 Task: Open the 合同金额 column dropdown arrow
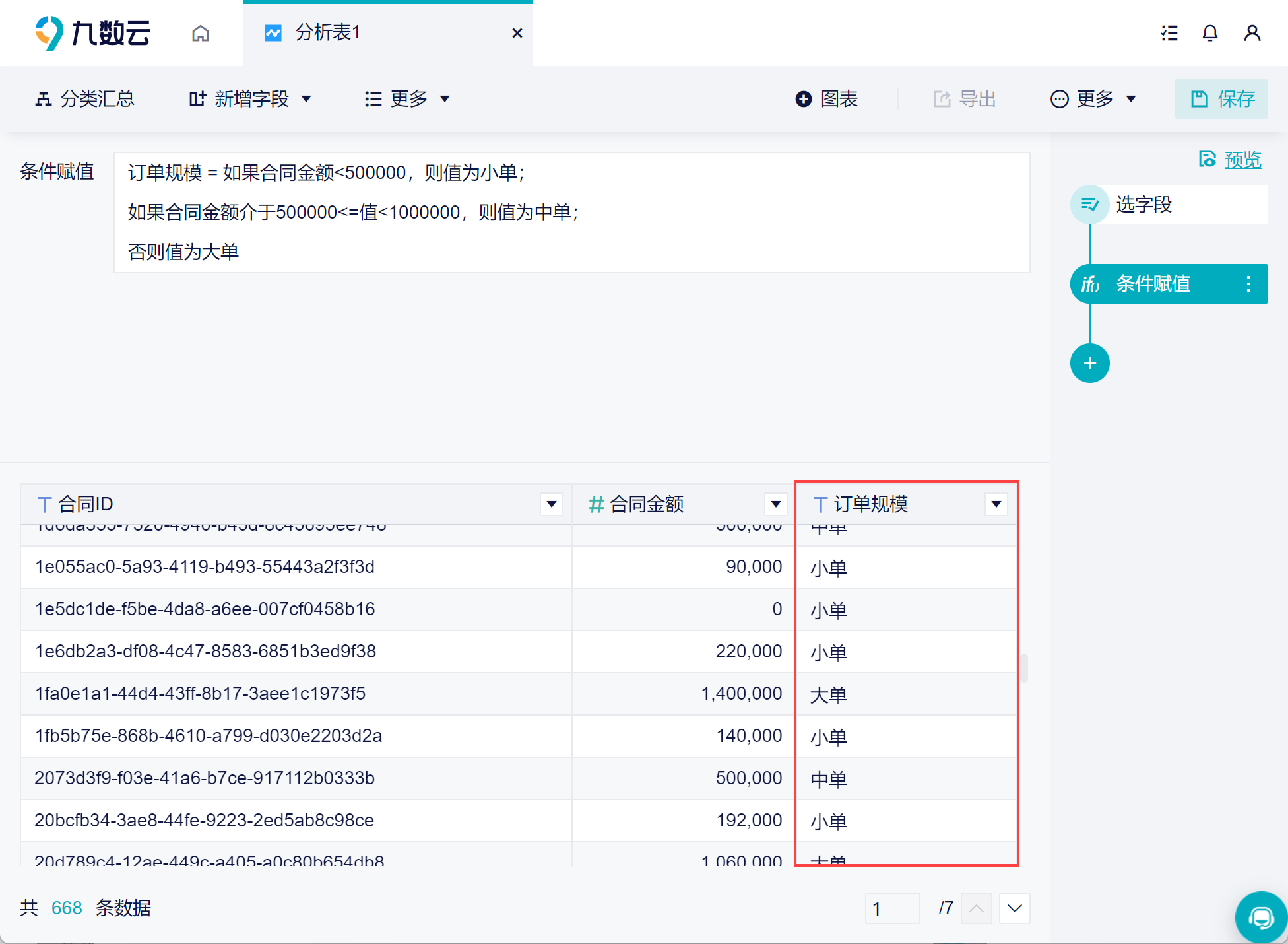pyautogui.click(x=775, y=504)
